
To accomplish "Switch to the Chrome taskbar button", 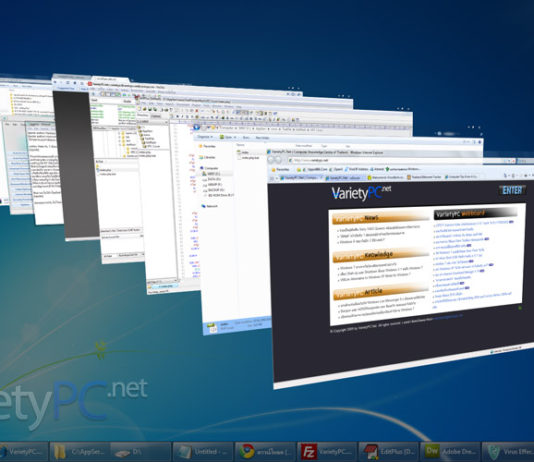I will coord(265,452).
